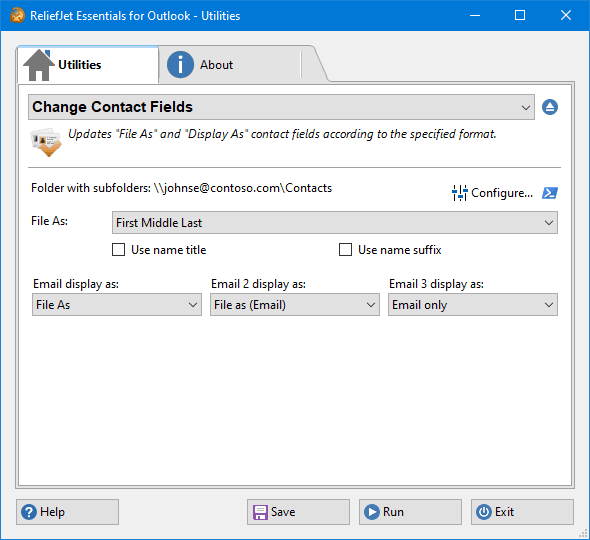Image resolution: width=590 pixels, height=540 pixels.
Task: Select the Utilities tab
Action: [x=88, y=65]
